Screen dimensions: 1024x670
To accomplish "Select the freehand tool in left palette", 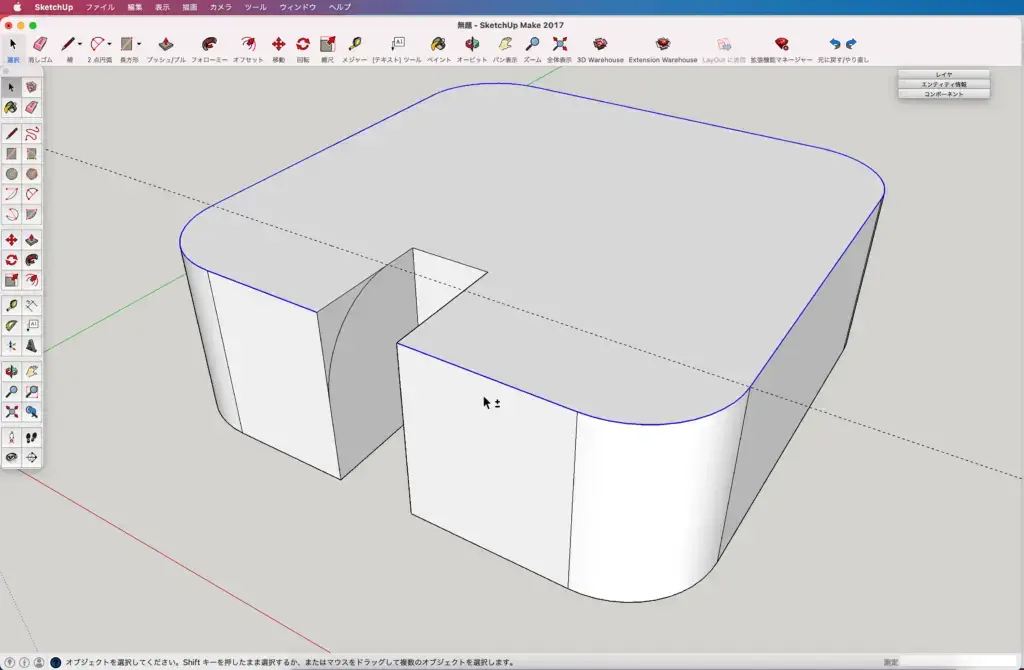I will [x=31, y=134].
